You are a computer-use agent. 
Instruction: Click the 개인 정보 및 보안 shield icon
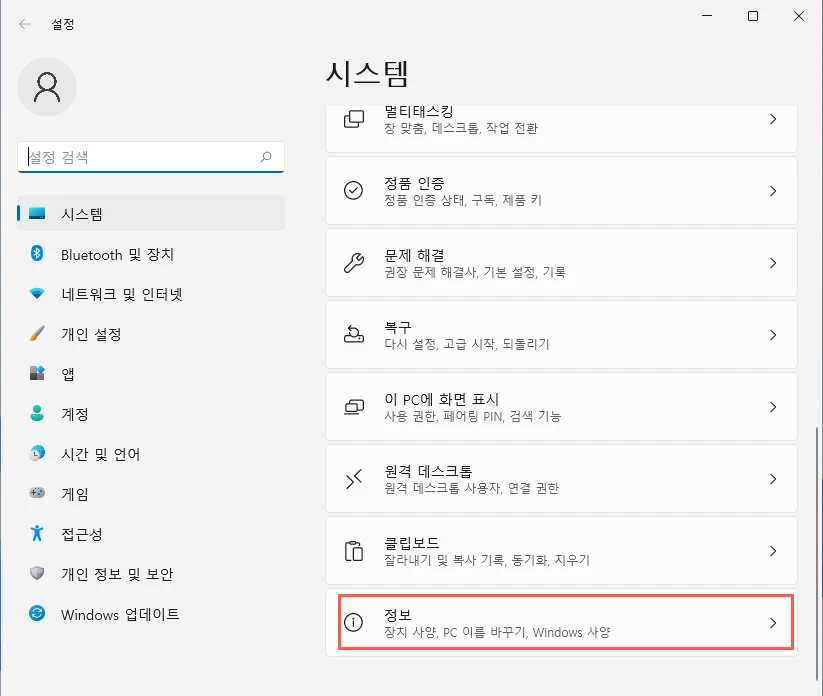point(37,573)
